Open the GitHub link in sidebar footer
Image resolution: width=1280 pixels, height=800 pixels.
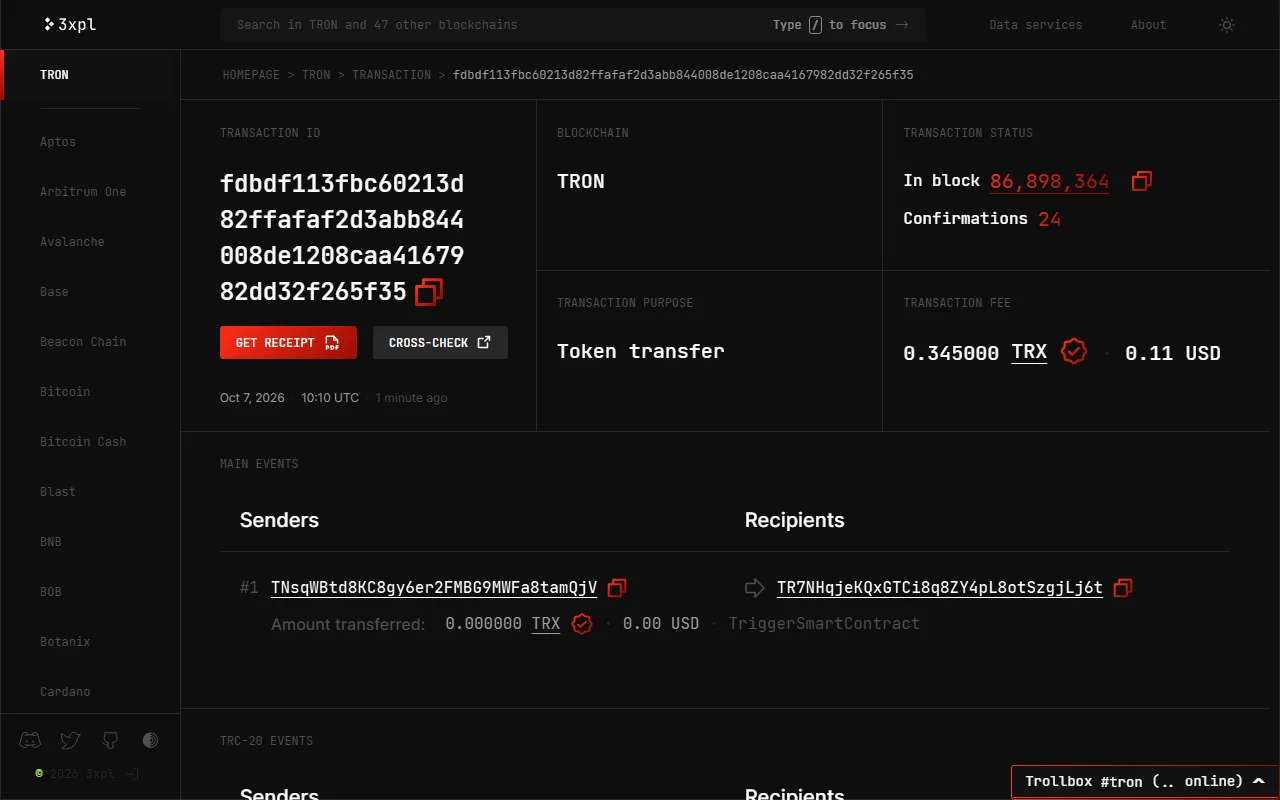point(110,741)
